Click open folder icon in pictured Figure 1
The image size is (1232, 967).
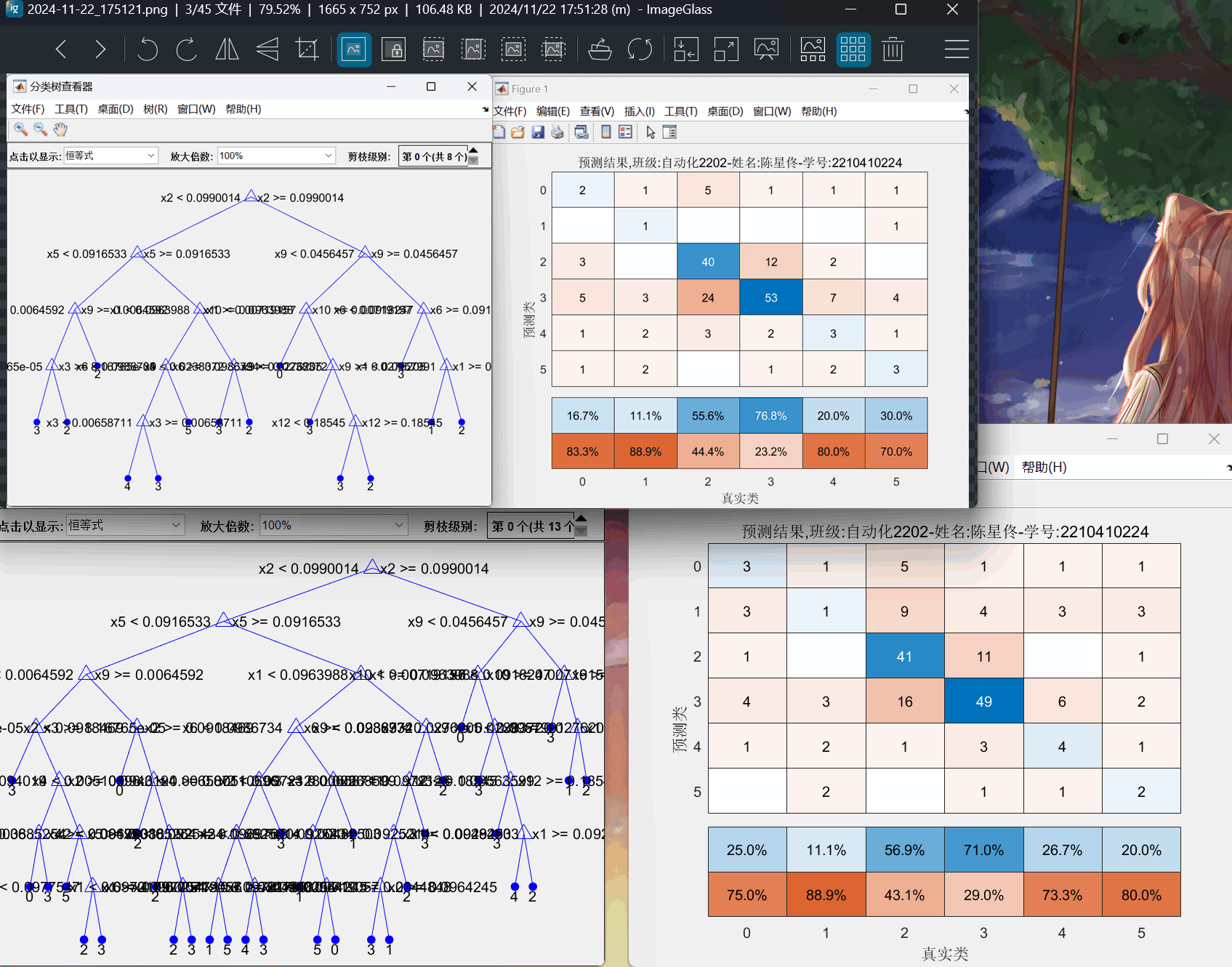[x=518, y=132]
